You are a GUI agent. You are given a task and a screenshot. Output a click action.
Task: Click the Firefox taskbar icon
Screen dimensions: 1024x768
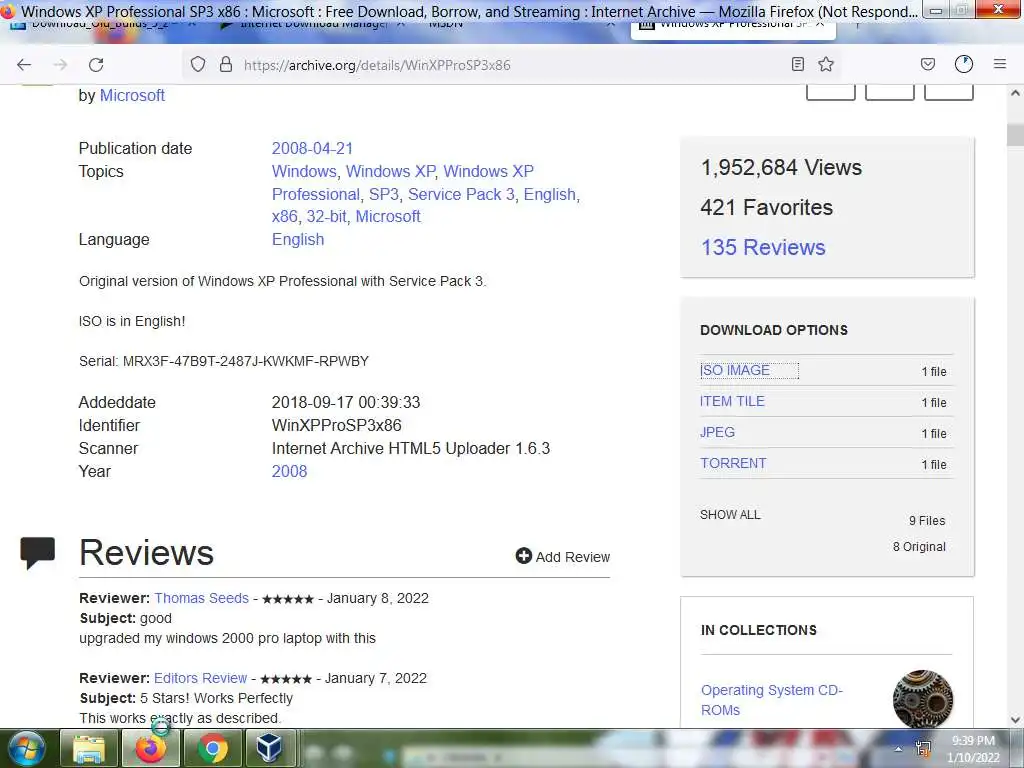coord(150,748)
